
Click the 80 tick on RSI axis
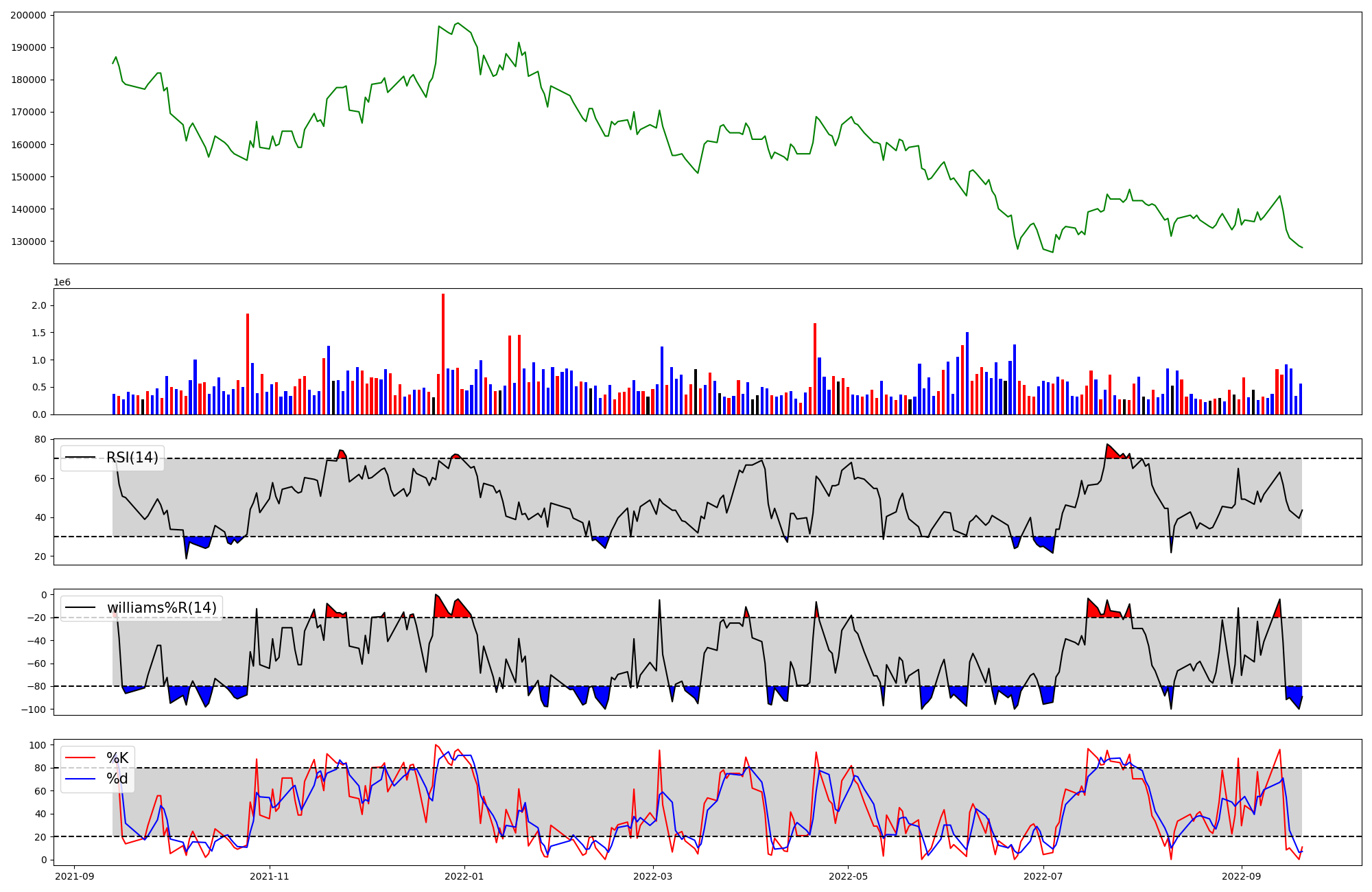[x=40, y=439]
